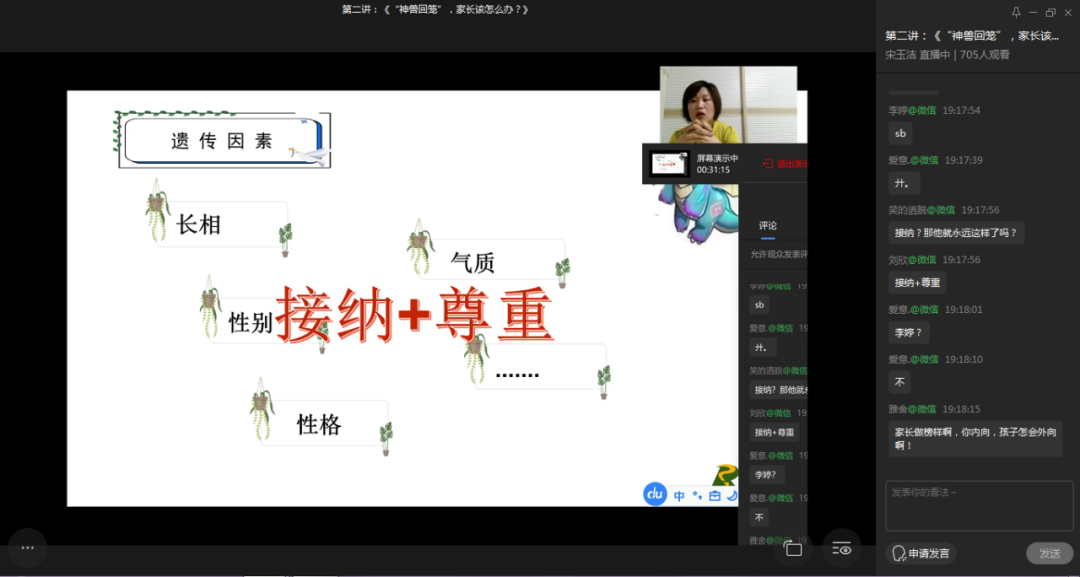The width and height of the screenshot is (1080, 577).
Task: Restore down the live stream window
Action: (x=1050, y=13)
